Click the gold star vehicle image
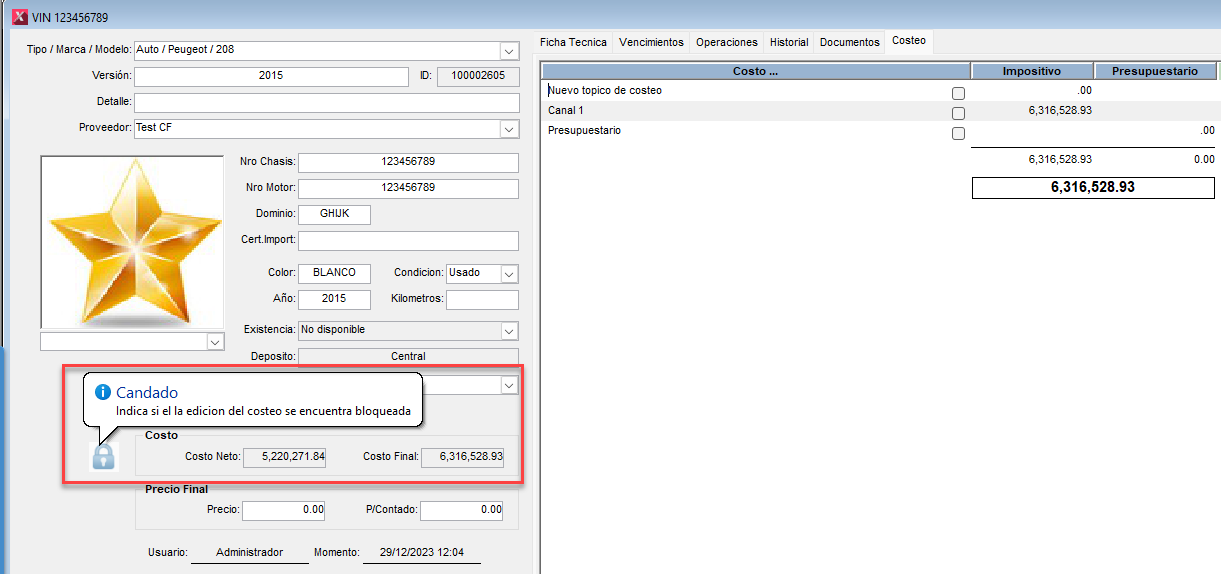1221x574 pixels. click(x=132, y=241)
